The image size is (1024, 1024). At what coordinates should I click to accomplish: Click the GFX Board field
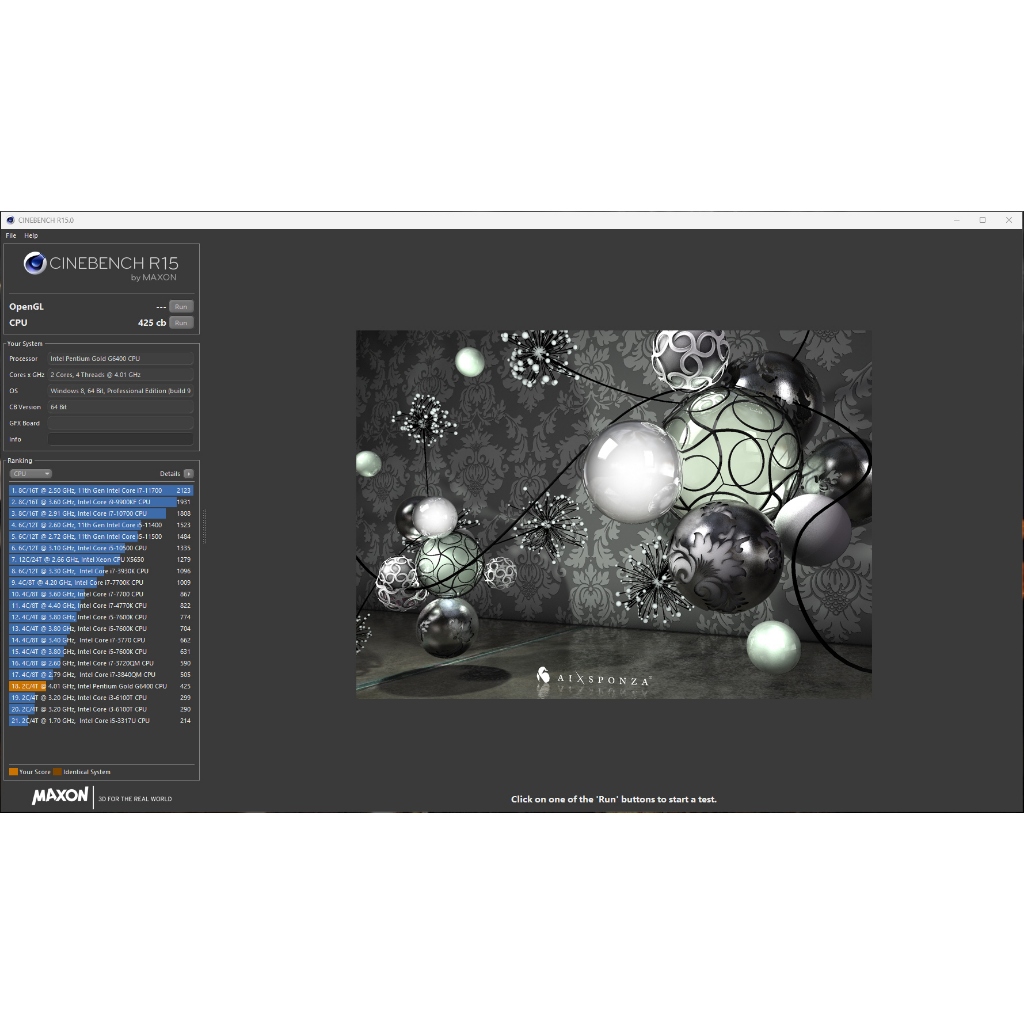(x=120, y=423)
